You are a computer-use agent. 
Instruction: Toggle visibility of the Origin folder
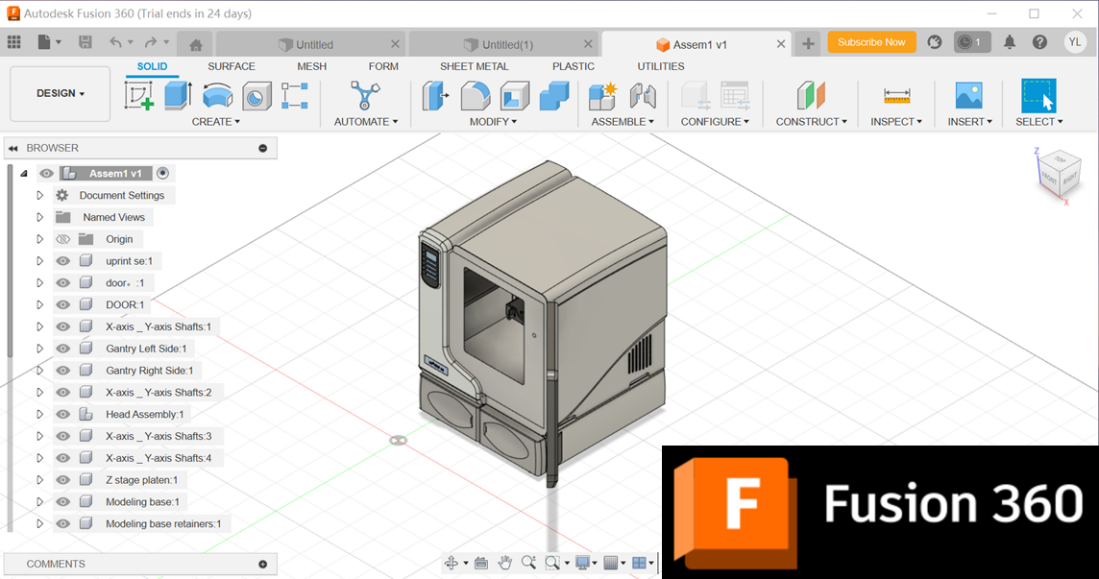[x=62, y=239]
